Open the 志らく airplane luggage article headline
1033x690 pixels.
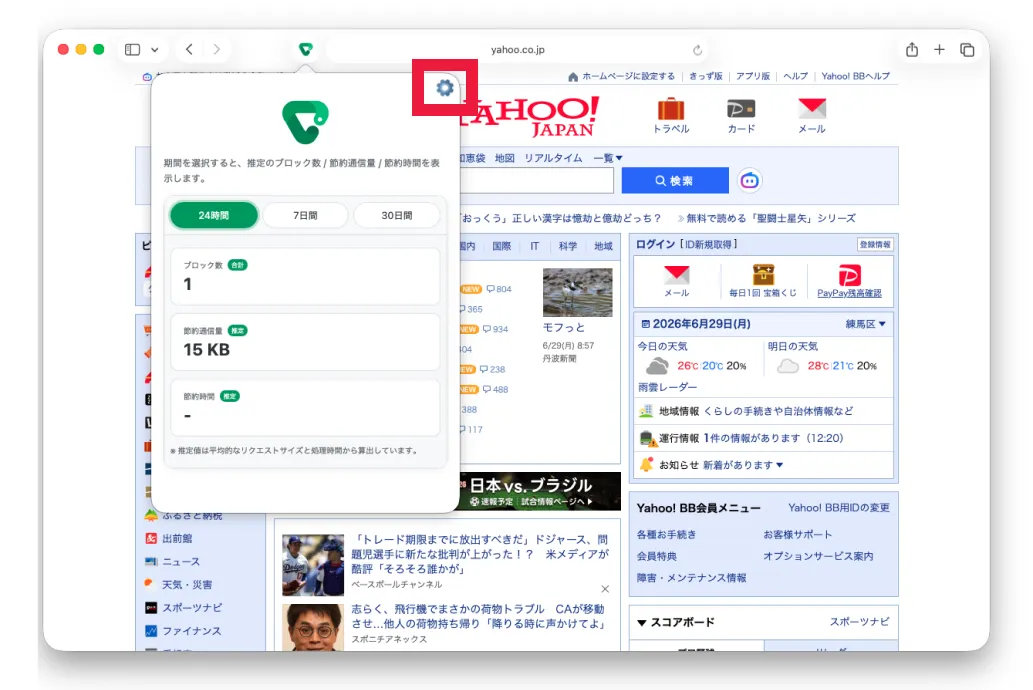(479, 616)
